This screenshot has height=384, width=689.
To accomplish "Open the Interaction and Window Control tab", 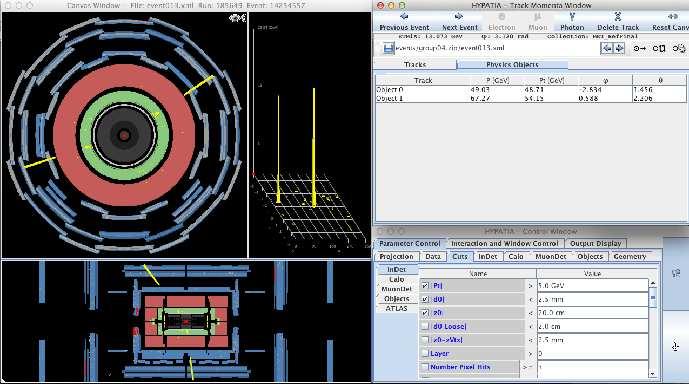I will [x=504, y=243].
